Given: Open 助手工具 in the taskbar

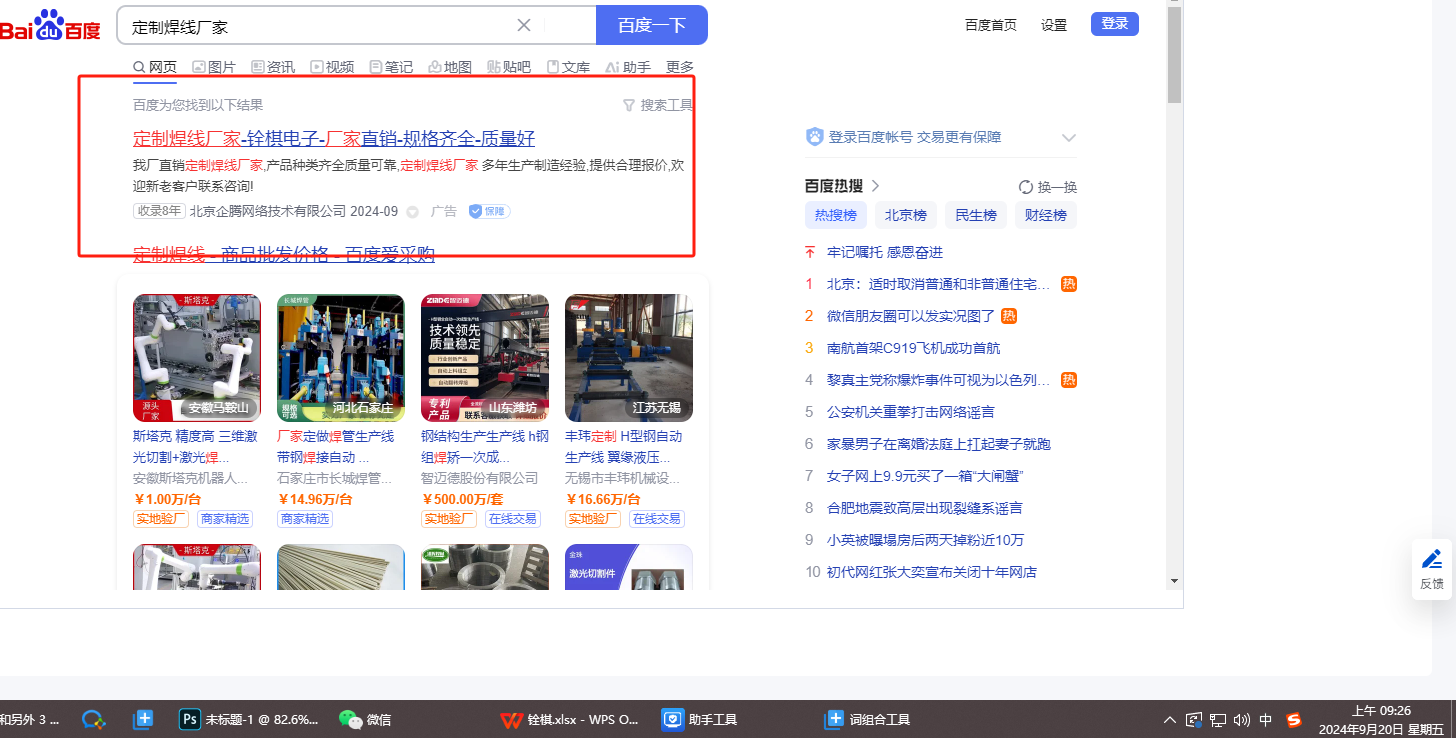Looking at the screenshot, I should click(x=700, y=719).
